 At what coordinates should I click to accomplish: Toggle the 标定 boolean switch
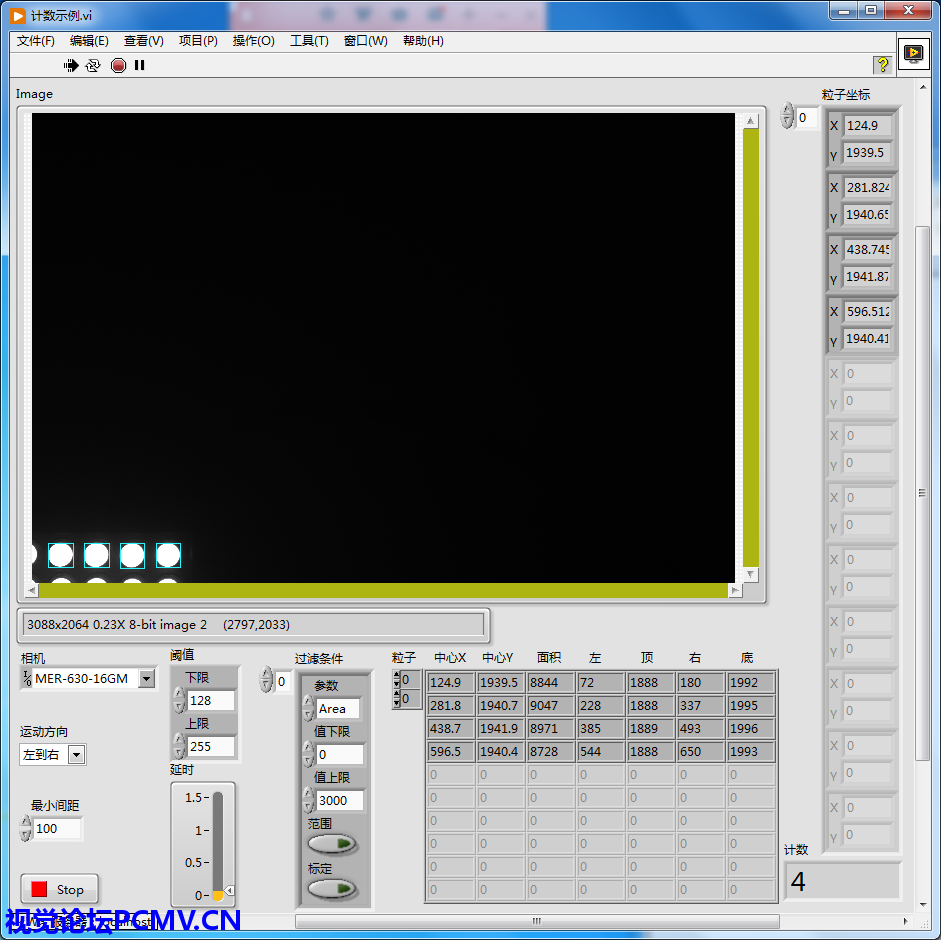(x=333, y=888)
